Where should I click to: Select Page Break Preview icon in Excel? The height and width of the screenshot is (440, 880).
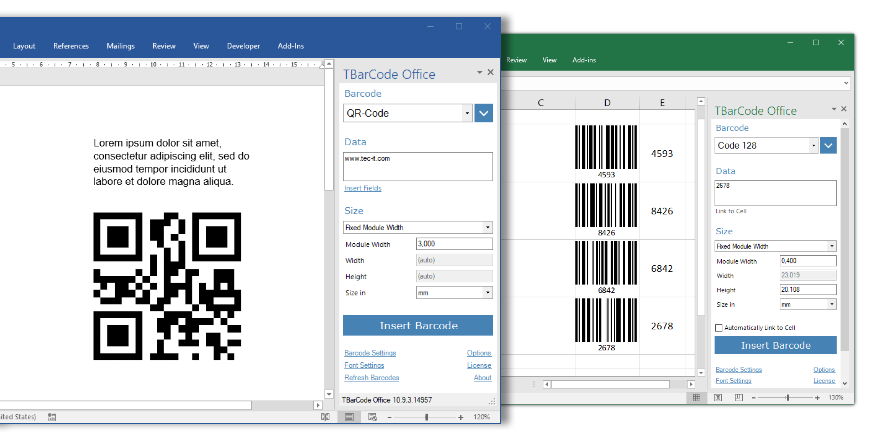pyautogui.click(x=739, y=397)
